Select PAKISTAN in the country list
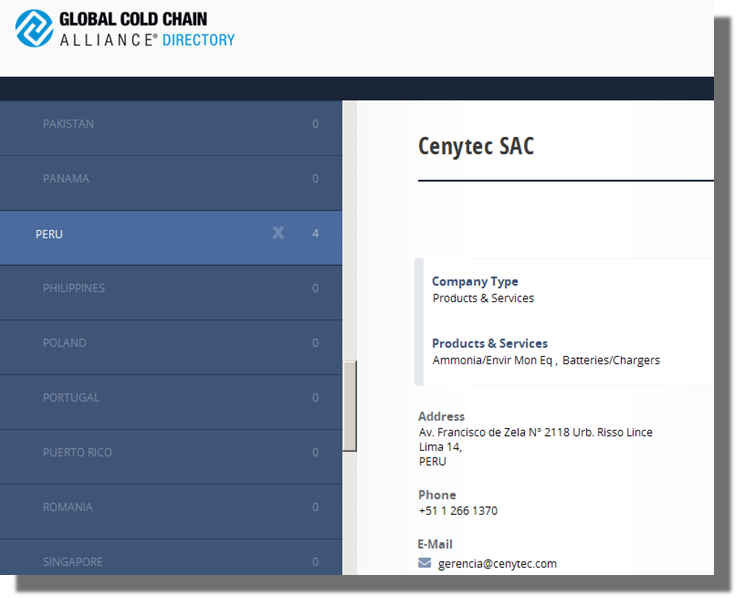The image size is (737, 598). (171, 128)
